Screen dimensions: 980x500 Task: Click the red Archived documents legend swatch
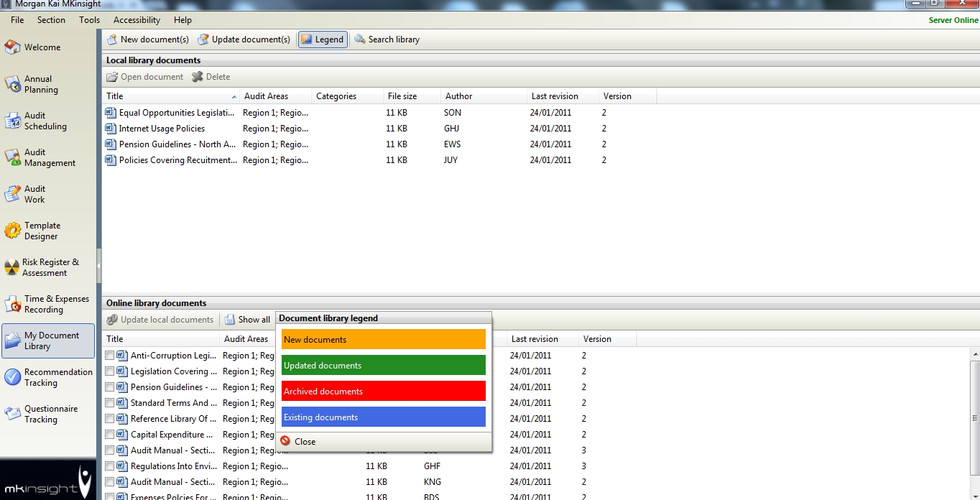click(384, 391)
